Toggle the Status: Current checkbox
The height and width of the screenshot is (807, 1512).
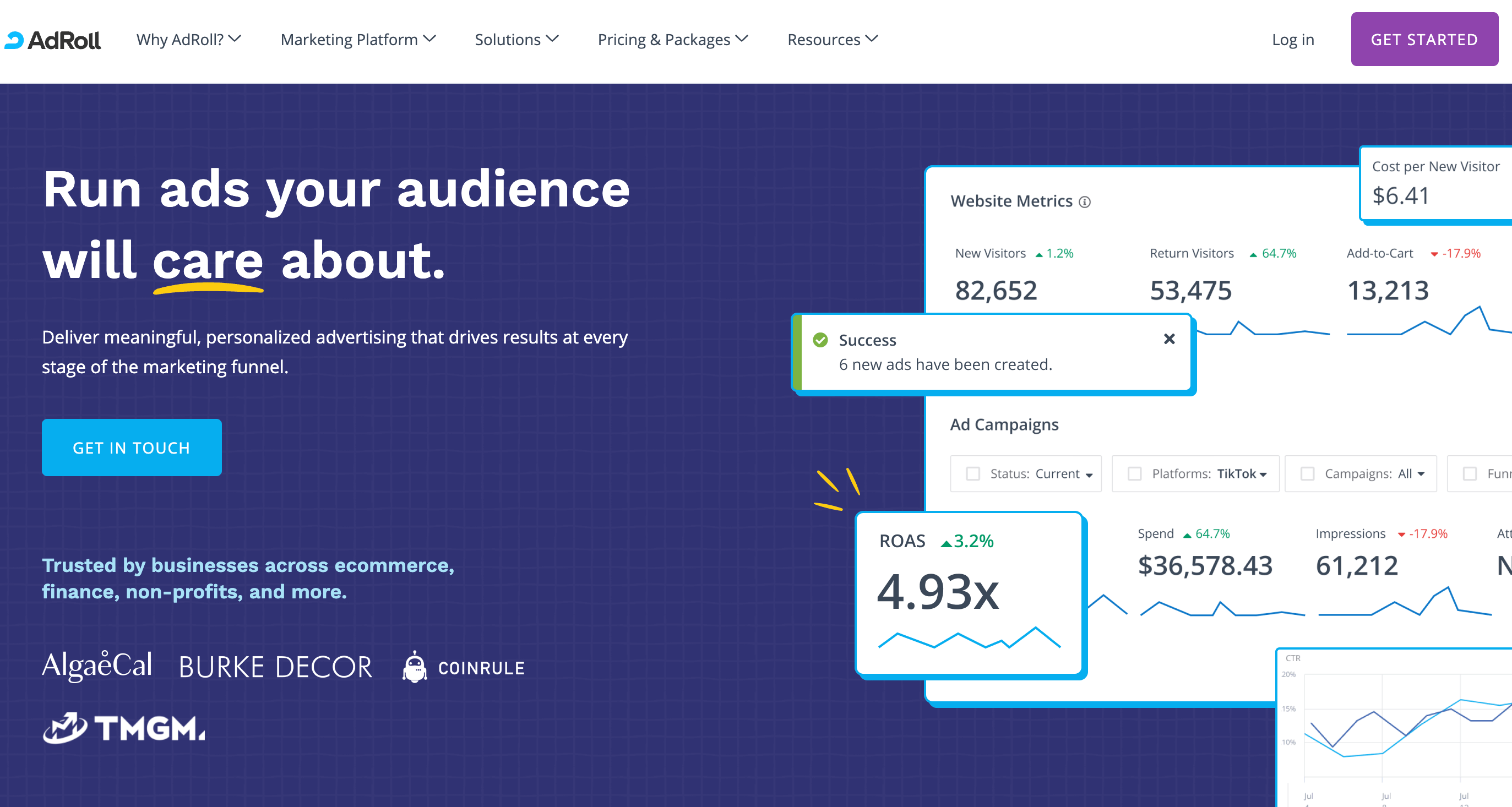tap(972, 473)
